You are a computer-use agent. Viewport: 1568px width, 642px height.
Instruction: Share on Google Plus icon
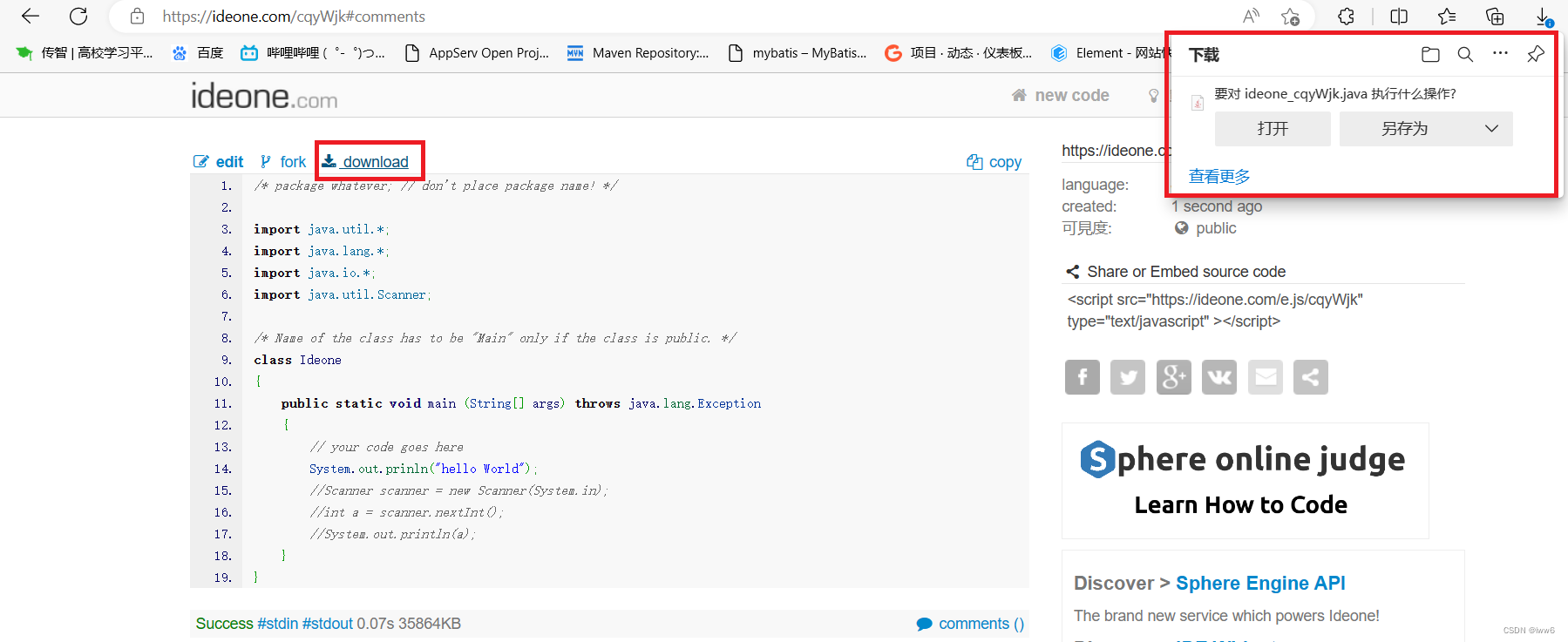click(x=1174, y=377)
